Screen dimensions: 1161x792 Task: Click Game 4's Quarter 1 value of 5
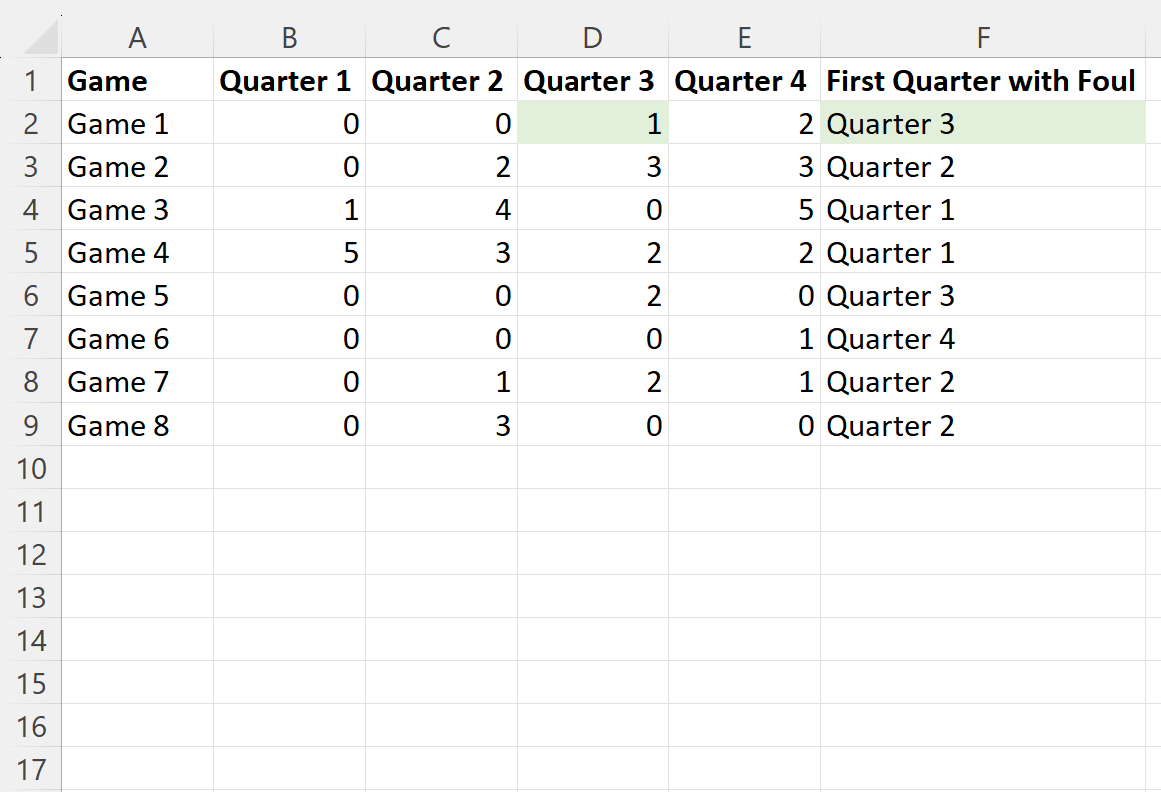pyautogui.click(x=288, y=253)
